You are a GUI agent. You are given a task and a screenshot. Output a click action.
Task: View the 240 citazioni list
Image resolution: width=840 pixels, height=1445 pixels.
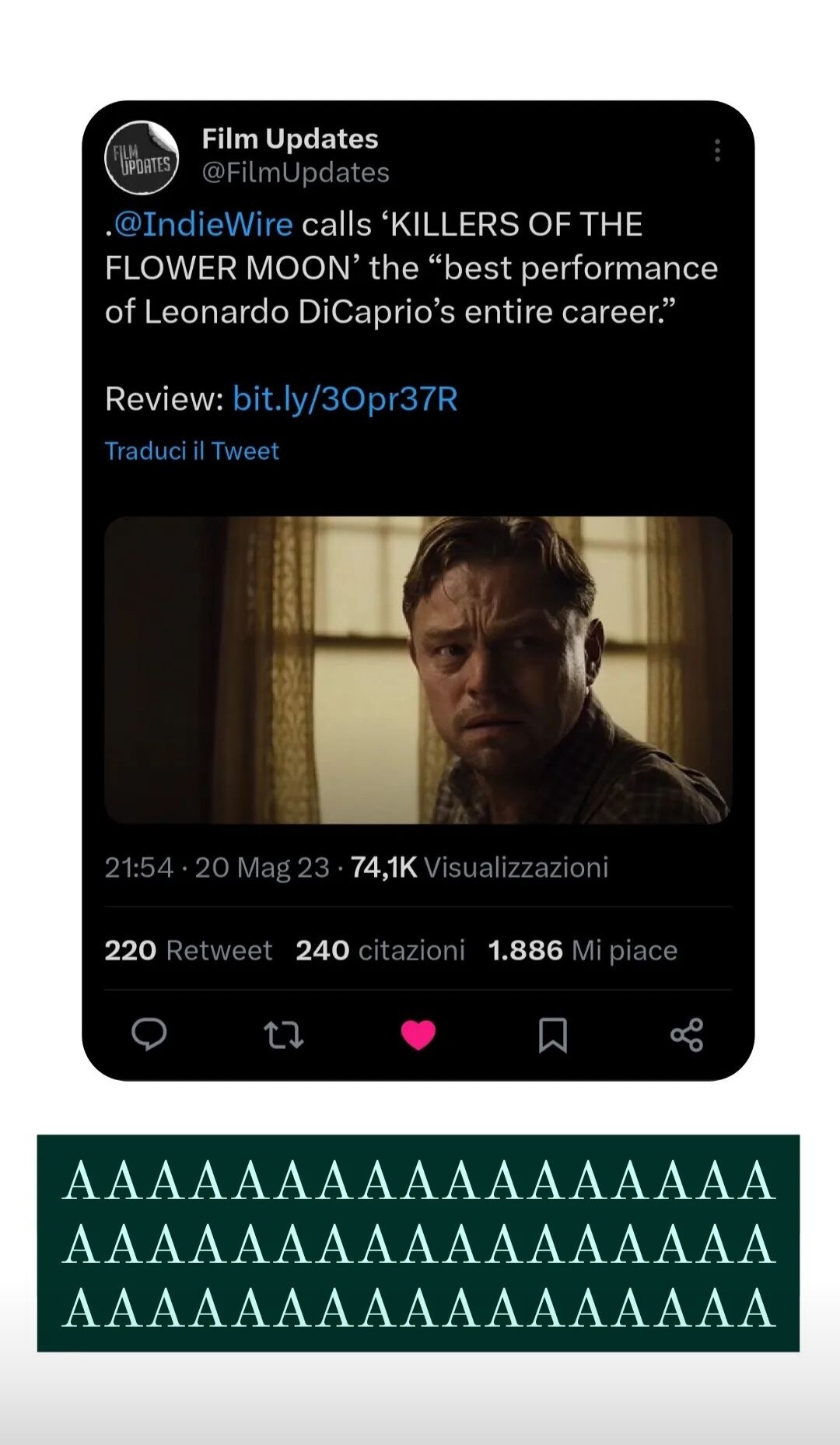[x=380, y=950]
